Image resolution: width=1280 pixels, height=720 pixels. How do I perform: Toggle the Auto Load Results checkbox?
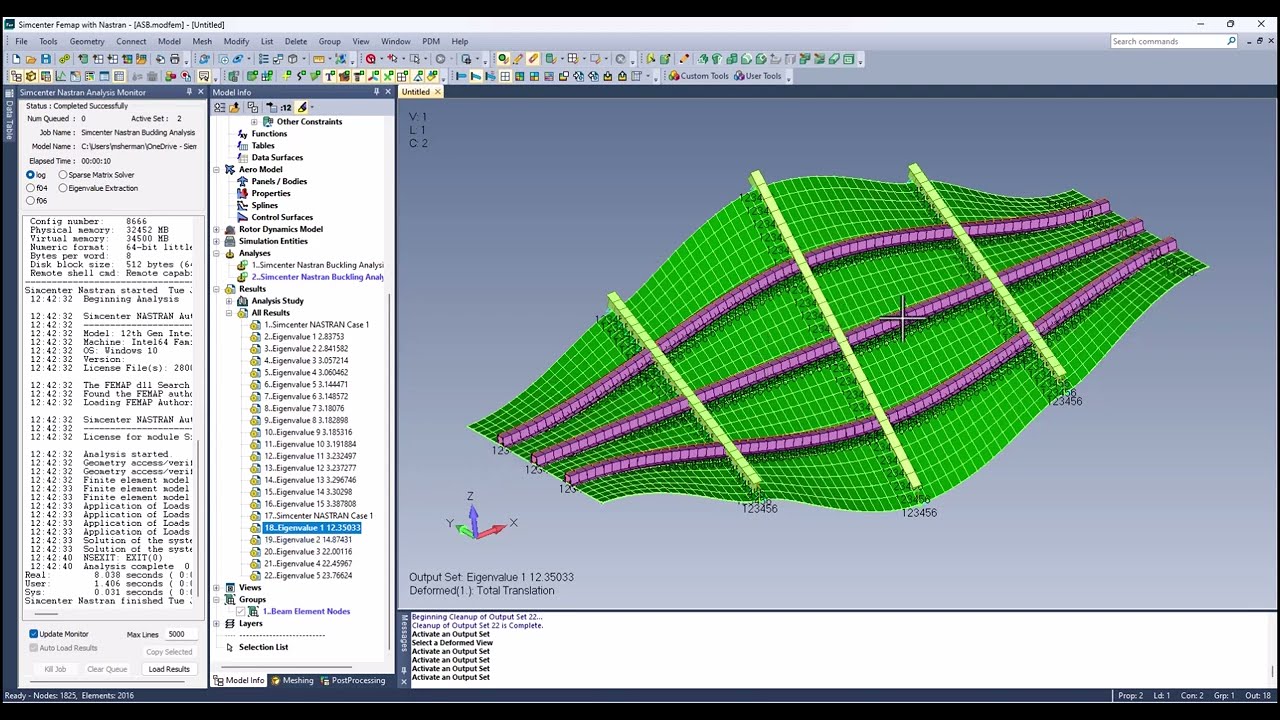tap(34, 648)
